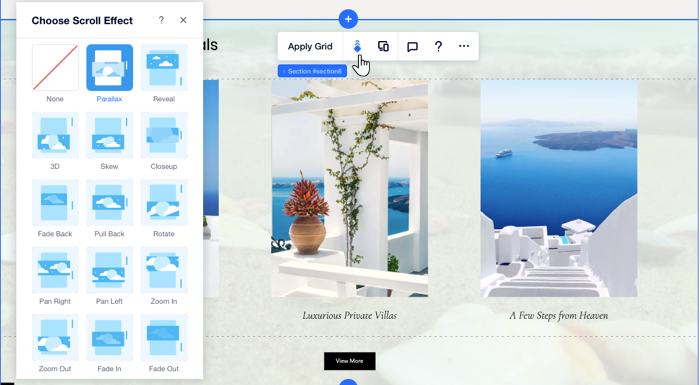Select the None scroll effect
This screenshot has height=385, width=700.
pyautogui.click(x=55, y=67)
